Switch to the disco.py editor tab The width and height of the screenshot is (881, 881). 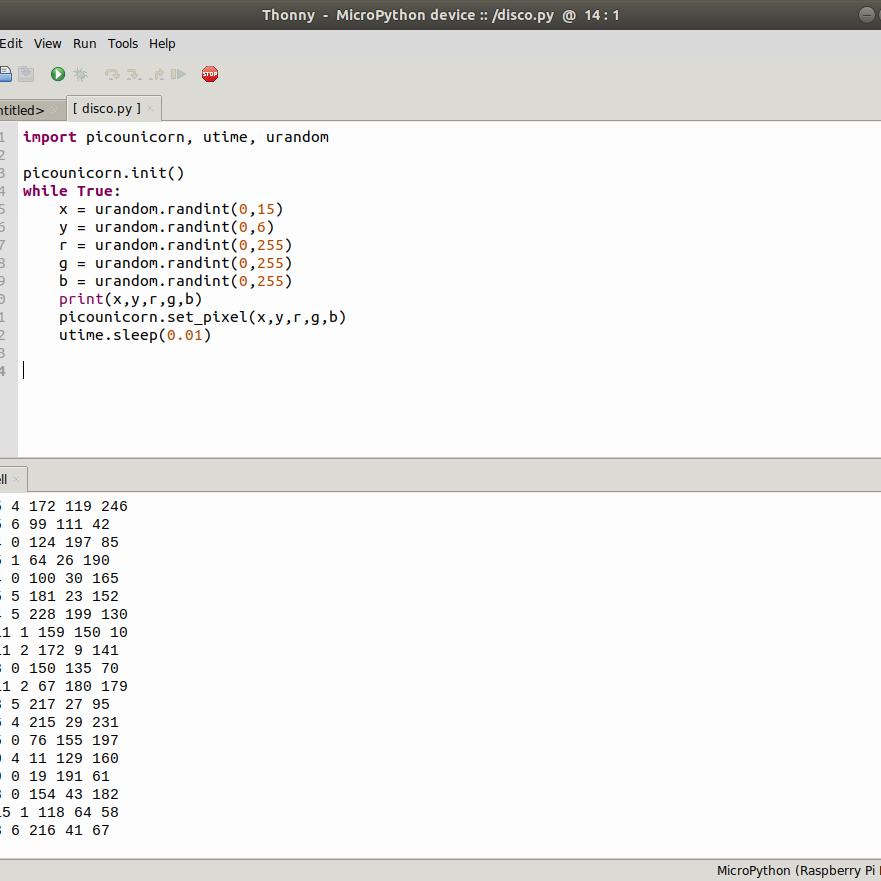[x=107, y=108]
